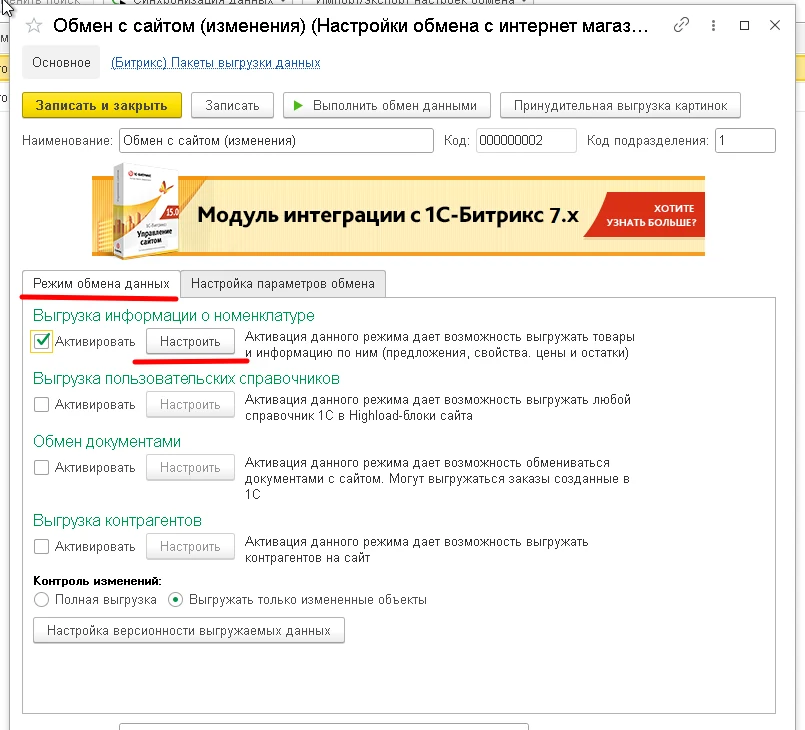Focus the Код field with 000000002
The height and width of the screenshot is (730, 805).
tap(526, 141)
